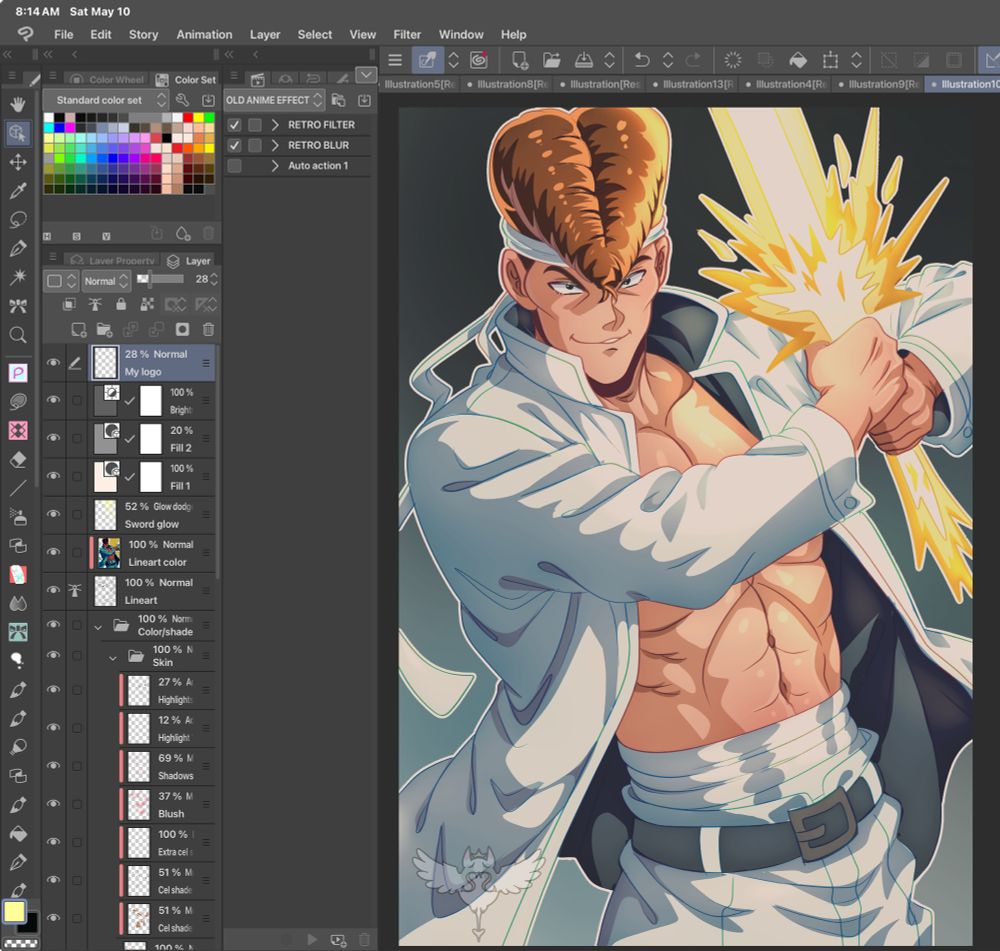Add a new raster layer
Image resolution: width=1000 pixels, height=951 pixels.
(78, 330)
